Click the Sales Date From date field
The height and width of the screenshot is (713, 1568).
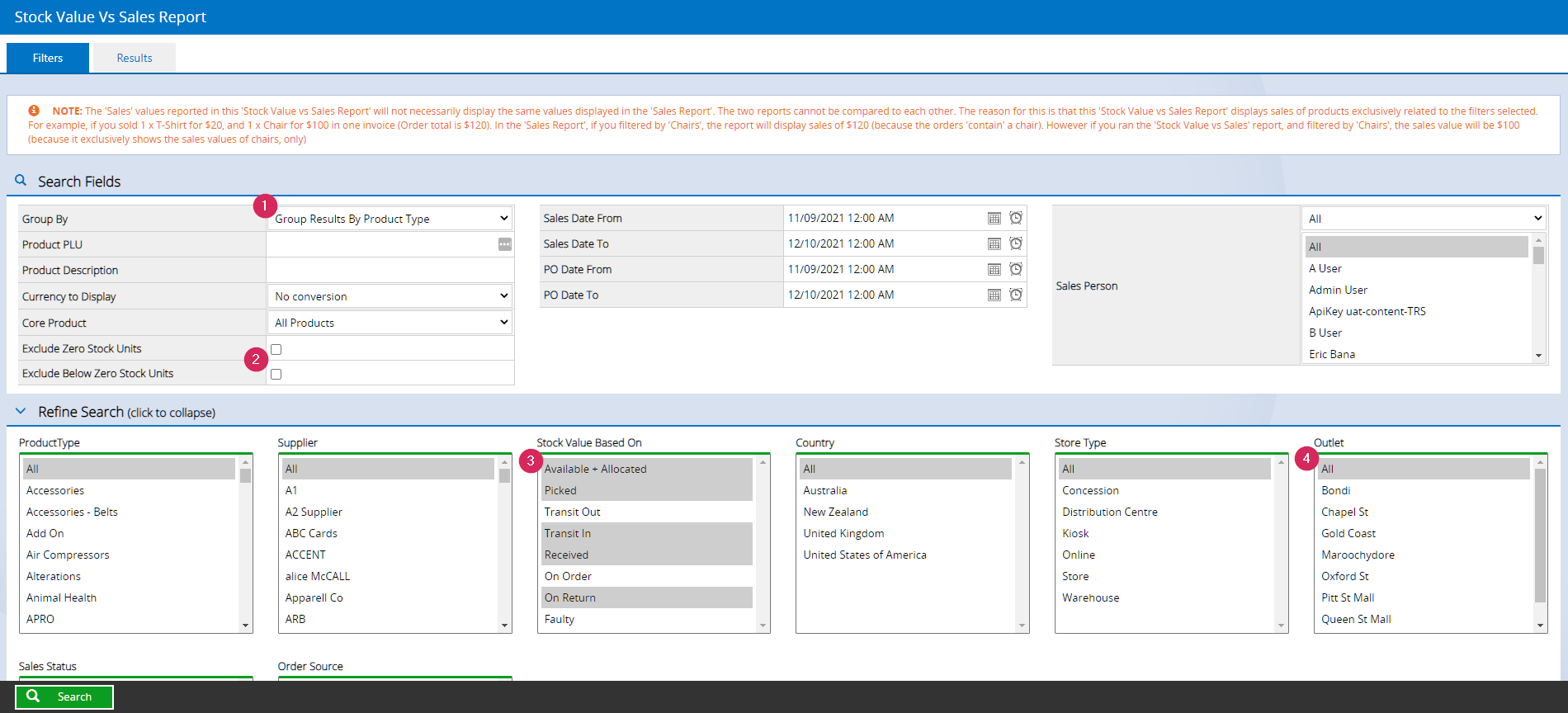pos(883,218)
